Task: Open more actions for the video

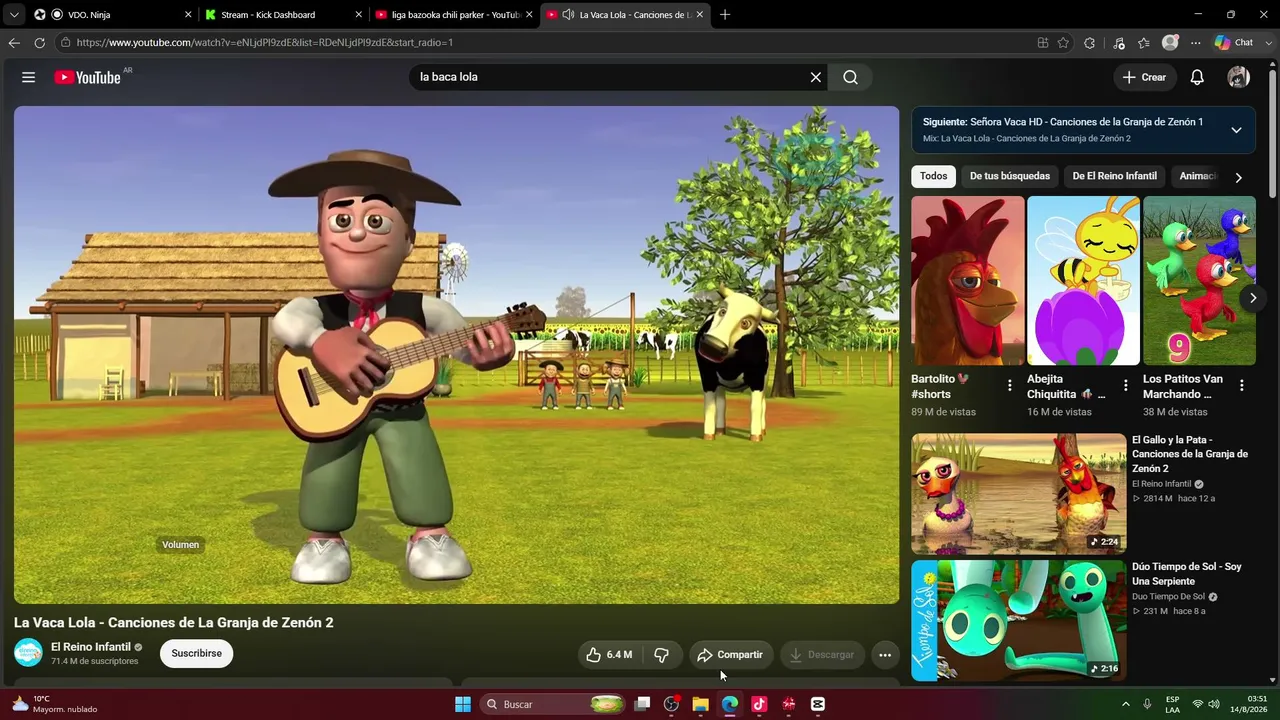Action: pyautogui.click(x=885, y=655)
